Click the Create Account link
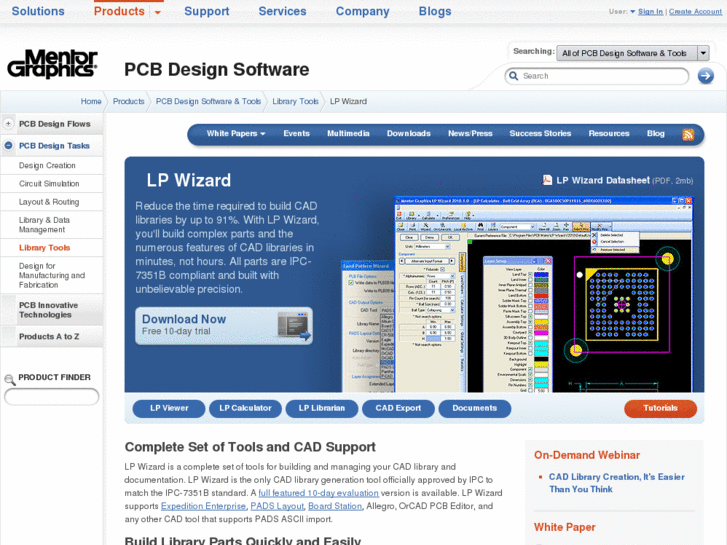727x545 pixels. click(695, 12)
